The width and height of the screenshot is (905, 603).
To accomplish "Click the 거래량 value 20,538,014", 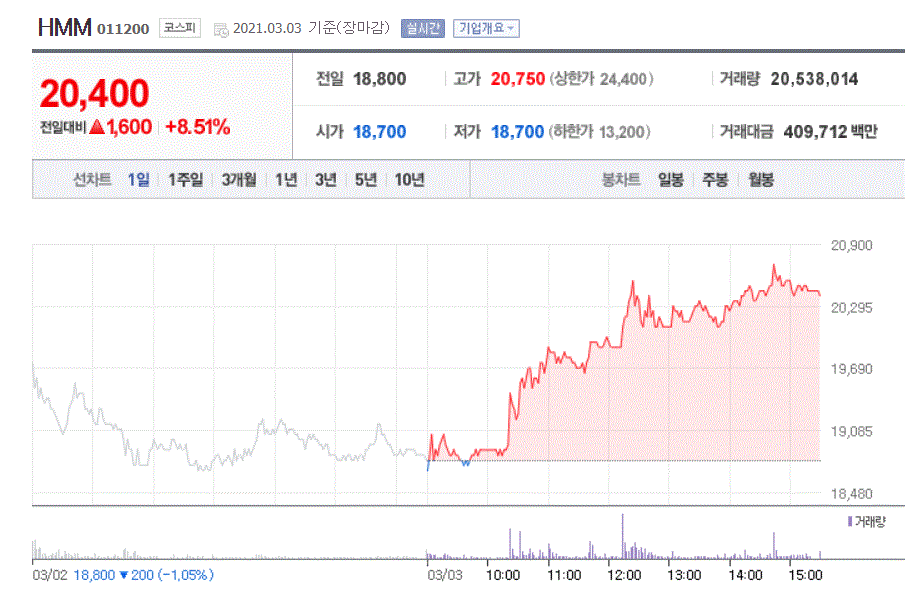I will point(814,79).
